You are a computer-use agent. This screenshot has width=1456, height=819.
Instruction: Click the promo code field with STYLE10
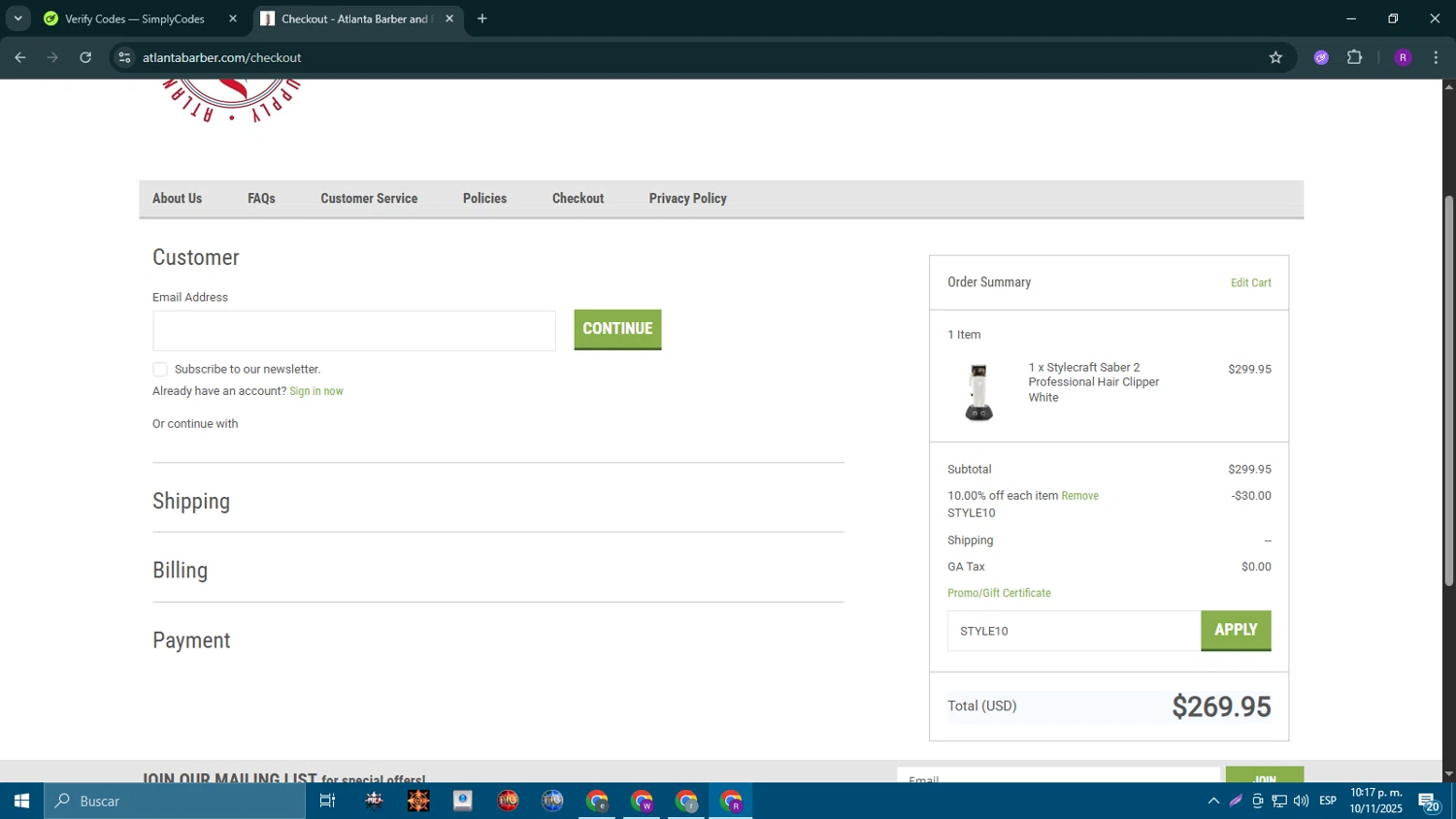1074,631
